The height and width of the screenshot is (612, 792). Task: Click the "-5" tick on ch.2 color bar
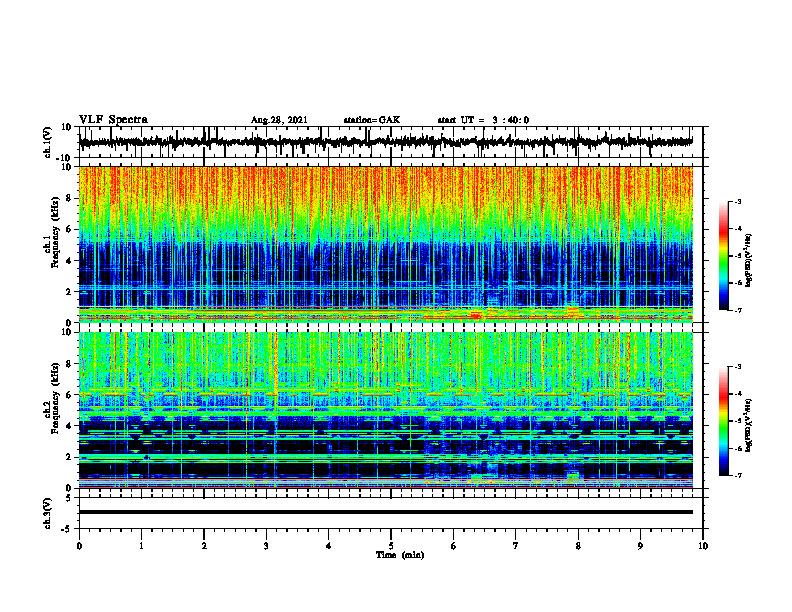click(737, 421)
